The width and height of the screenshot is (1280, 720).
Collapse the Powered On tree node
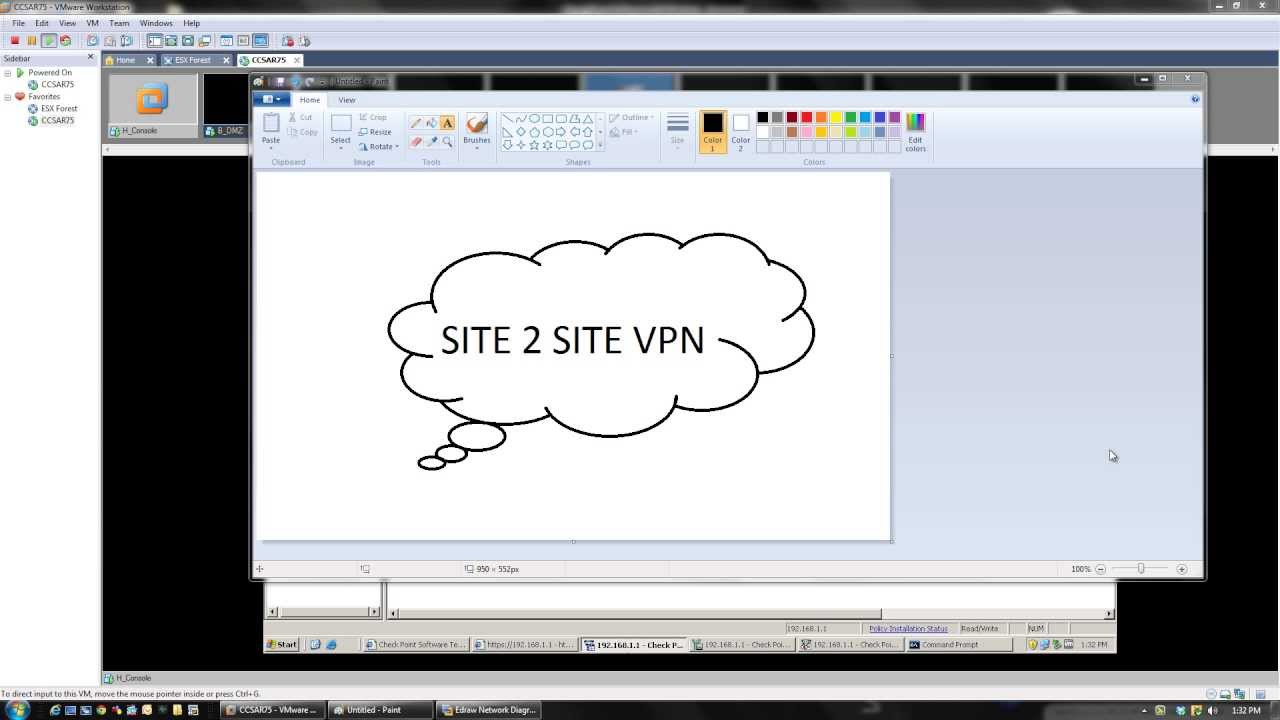pos(8,73)
